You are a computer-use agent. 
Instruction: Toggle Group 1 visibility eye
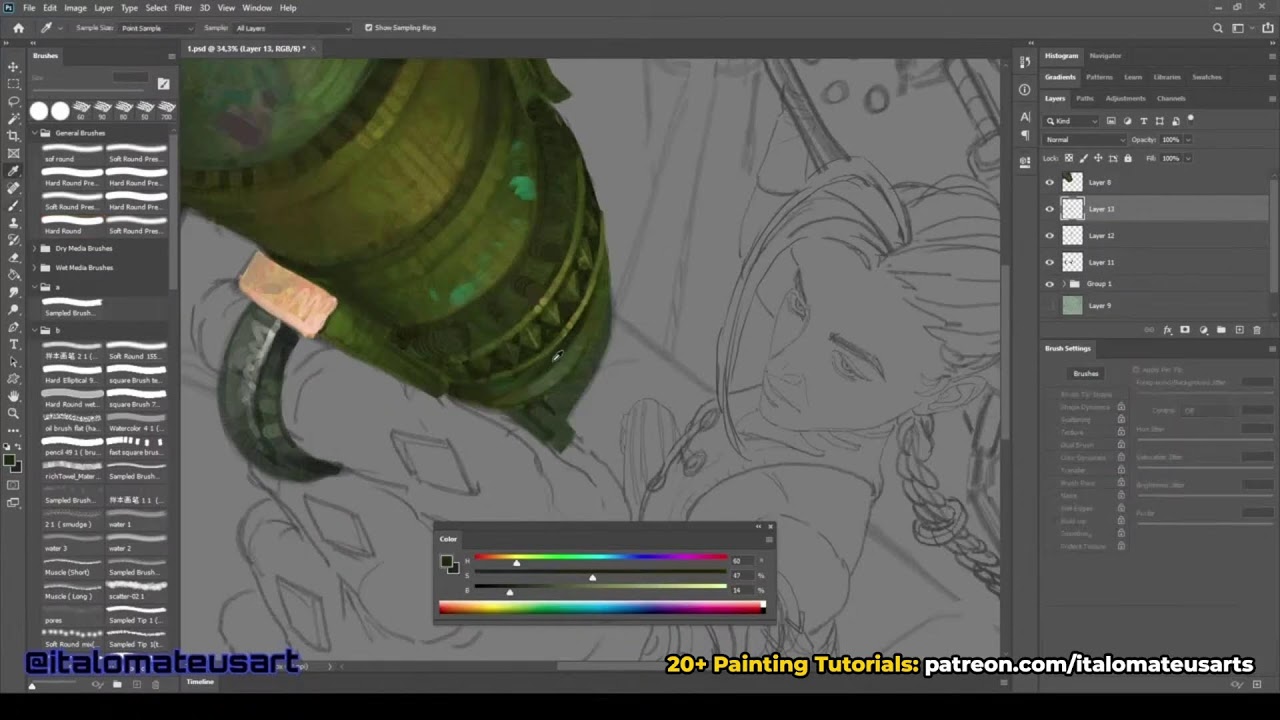(1049, 284)
